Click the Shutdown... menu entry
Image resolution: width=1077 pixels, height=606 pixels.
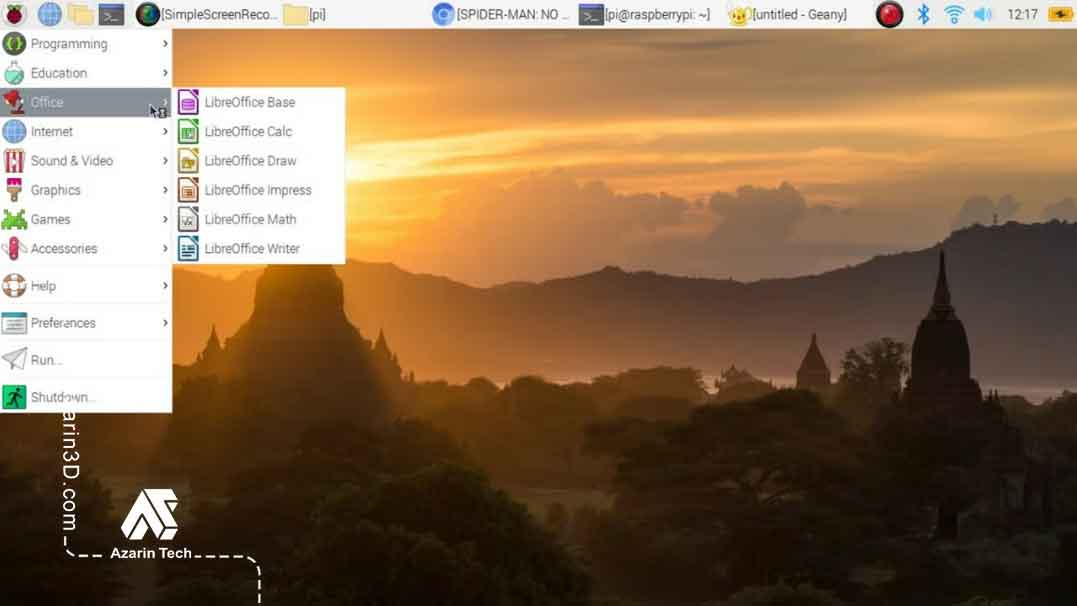pyautogui.click(x=62, y=397)
